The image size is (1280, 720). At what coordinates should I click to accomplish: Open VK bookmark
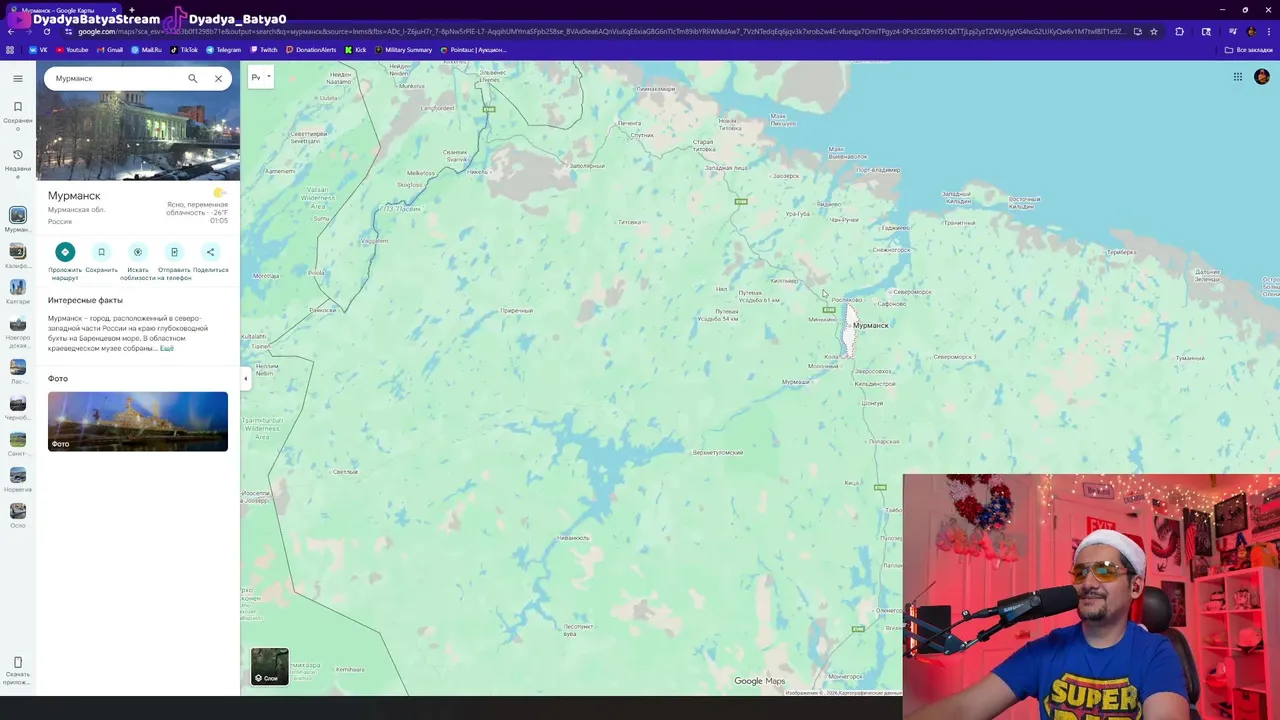[x=38, y=49]
